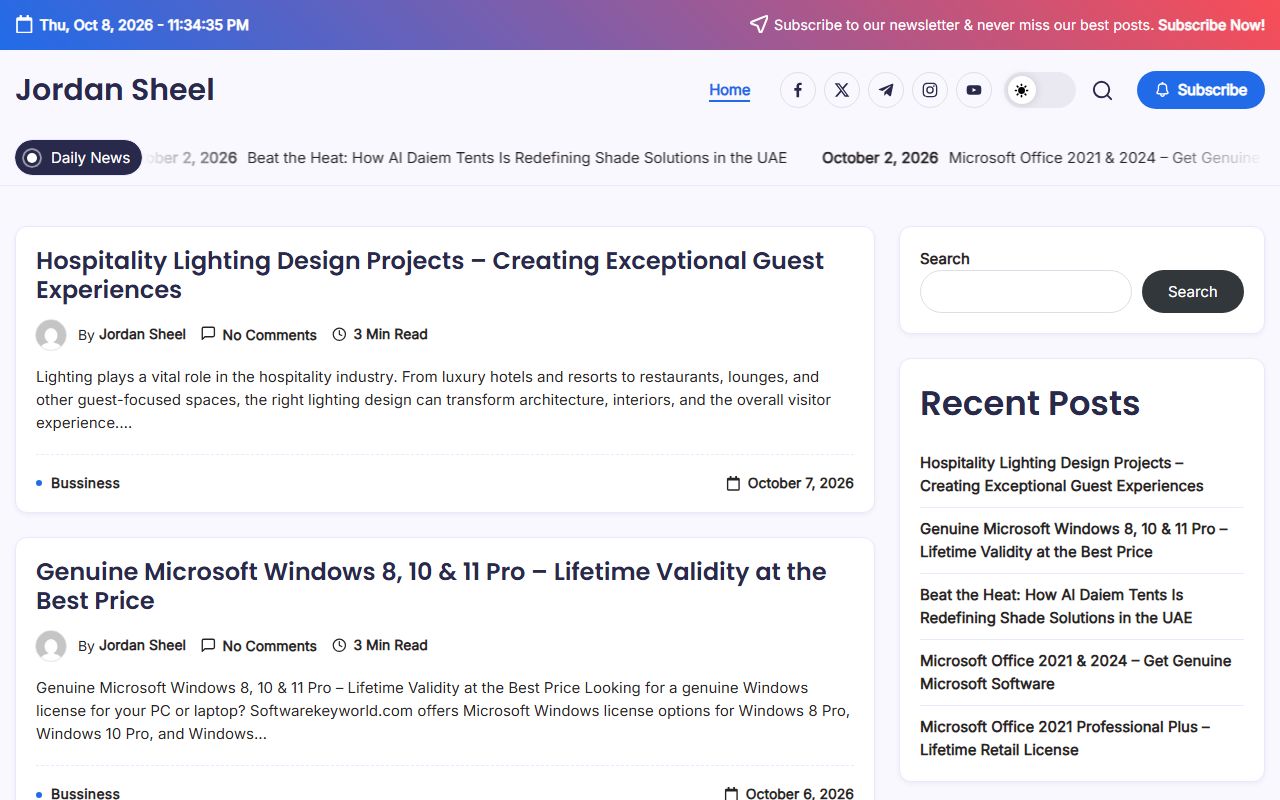Image resolution: width=1280 pixels, height=800 pixels.
Task: Click comment icon on Hospitality Lighting post
Action: [x=208, y=334]
